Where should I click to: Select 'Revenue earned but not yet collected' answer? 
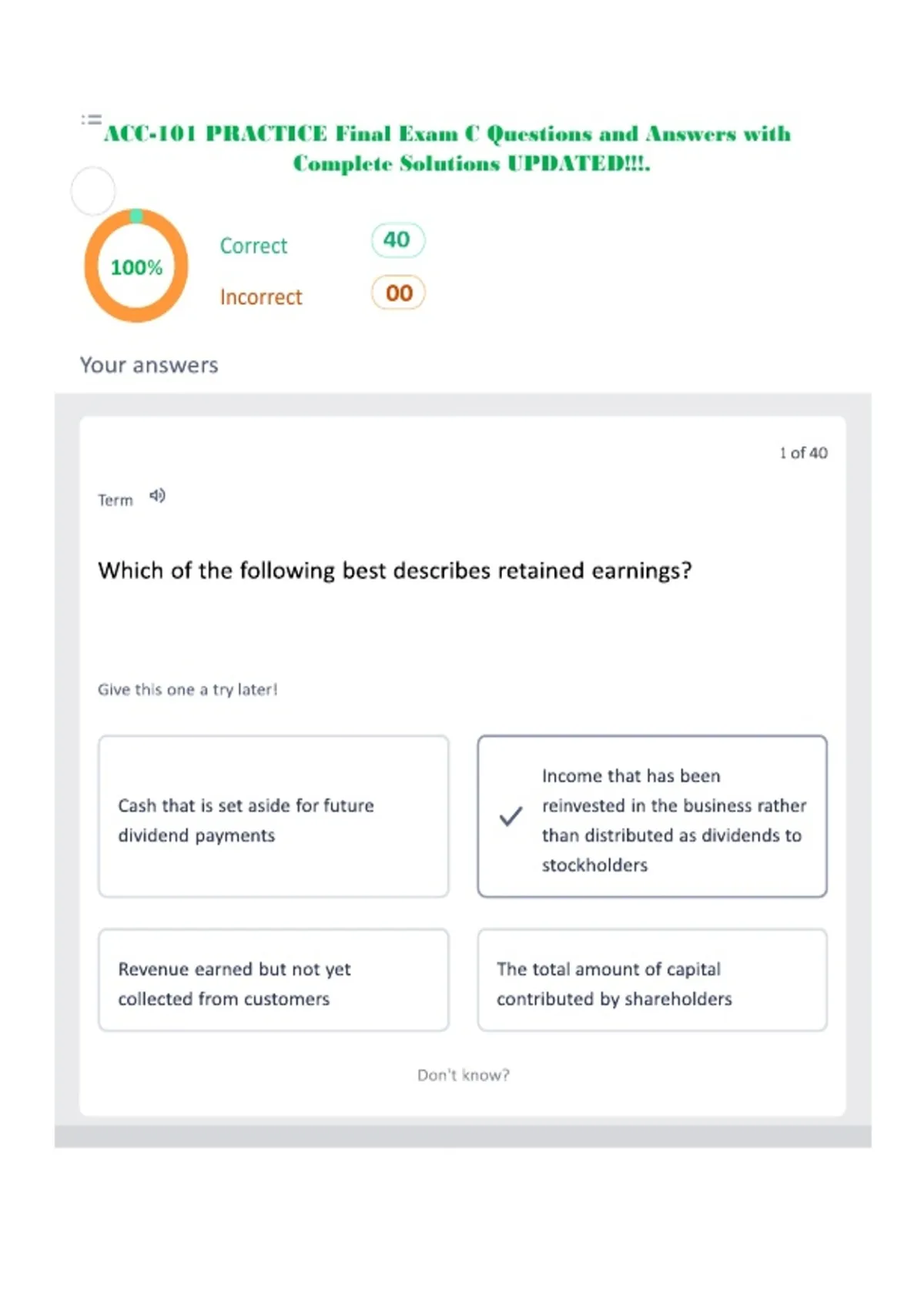click(273, 980)
